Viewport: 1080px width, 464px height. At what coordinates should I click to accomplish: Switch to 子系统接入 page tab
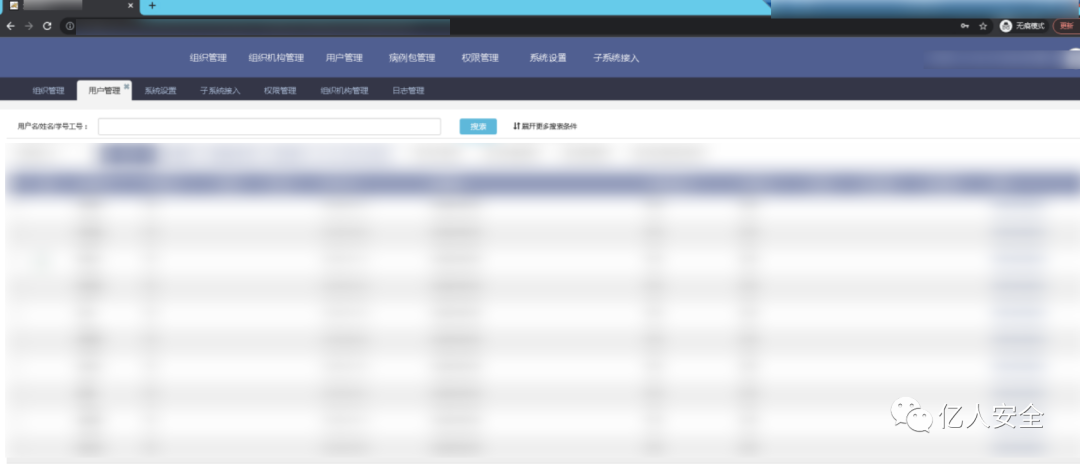coord(220,90)
